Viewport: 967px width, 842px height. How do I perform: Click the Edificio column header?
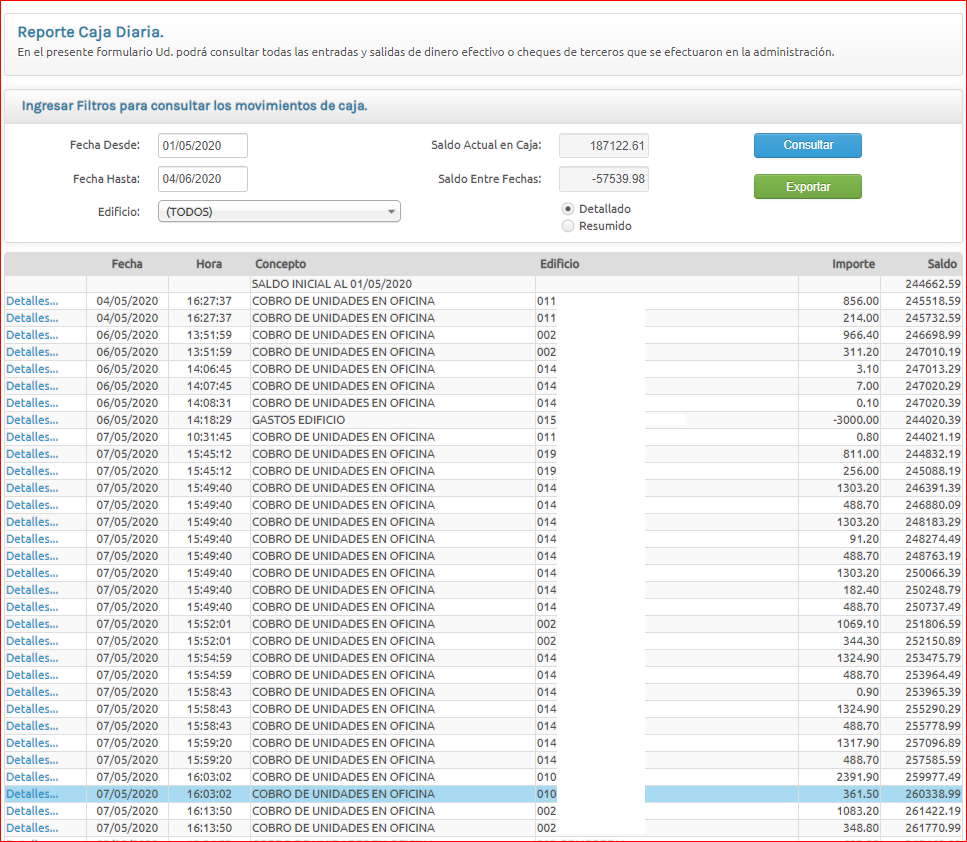tap(559, 264)
